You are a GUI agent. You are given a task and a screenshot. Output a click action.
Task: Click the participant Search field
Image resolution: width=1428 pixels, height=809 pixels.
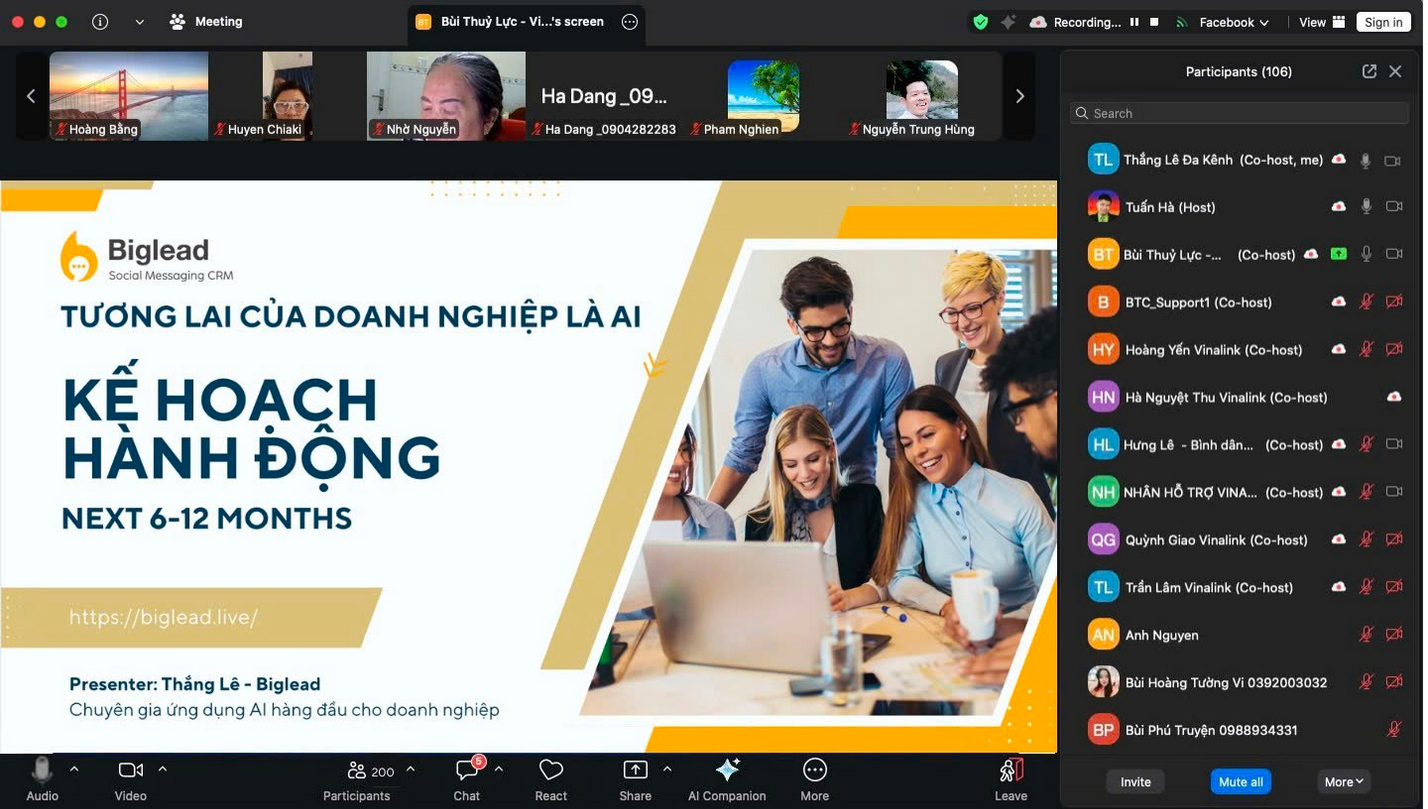[1238, 113]
